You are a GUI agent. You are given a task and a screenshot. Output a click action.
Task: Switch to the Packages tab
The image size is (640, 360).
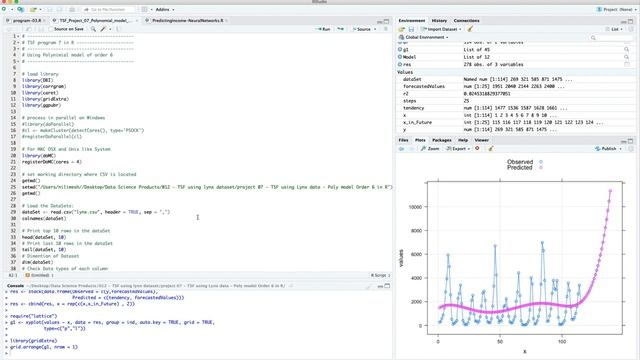(442, 140)
